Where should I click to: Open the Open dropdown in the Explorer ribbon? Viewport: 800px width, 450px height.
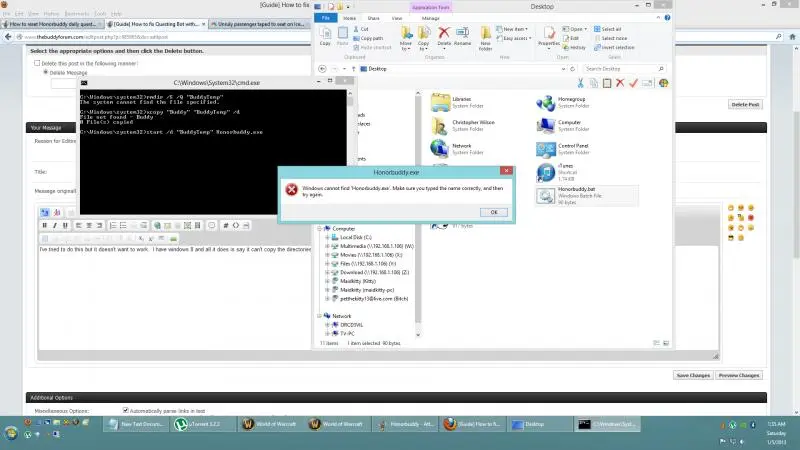tap(575, 29)
